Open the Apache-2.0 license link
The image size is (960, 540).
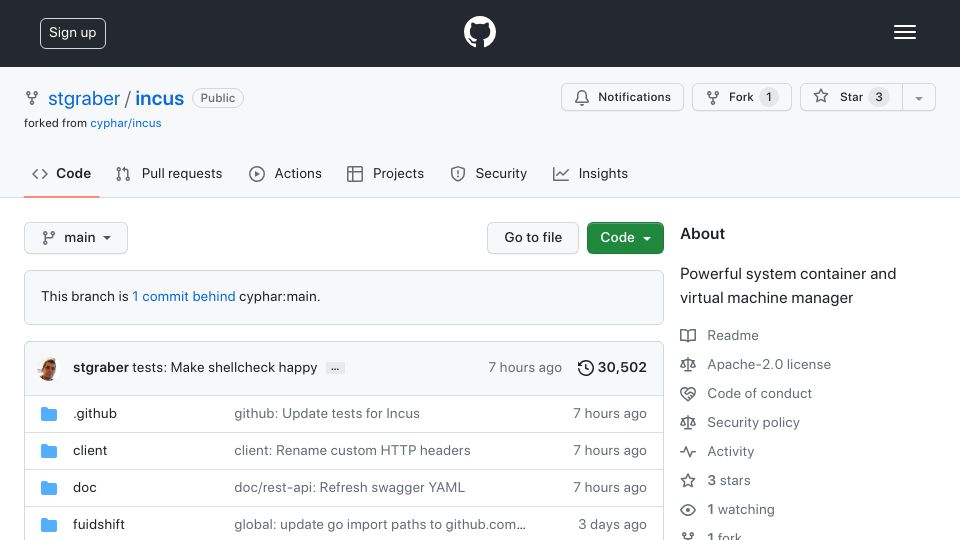769,364
